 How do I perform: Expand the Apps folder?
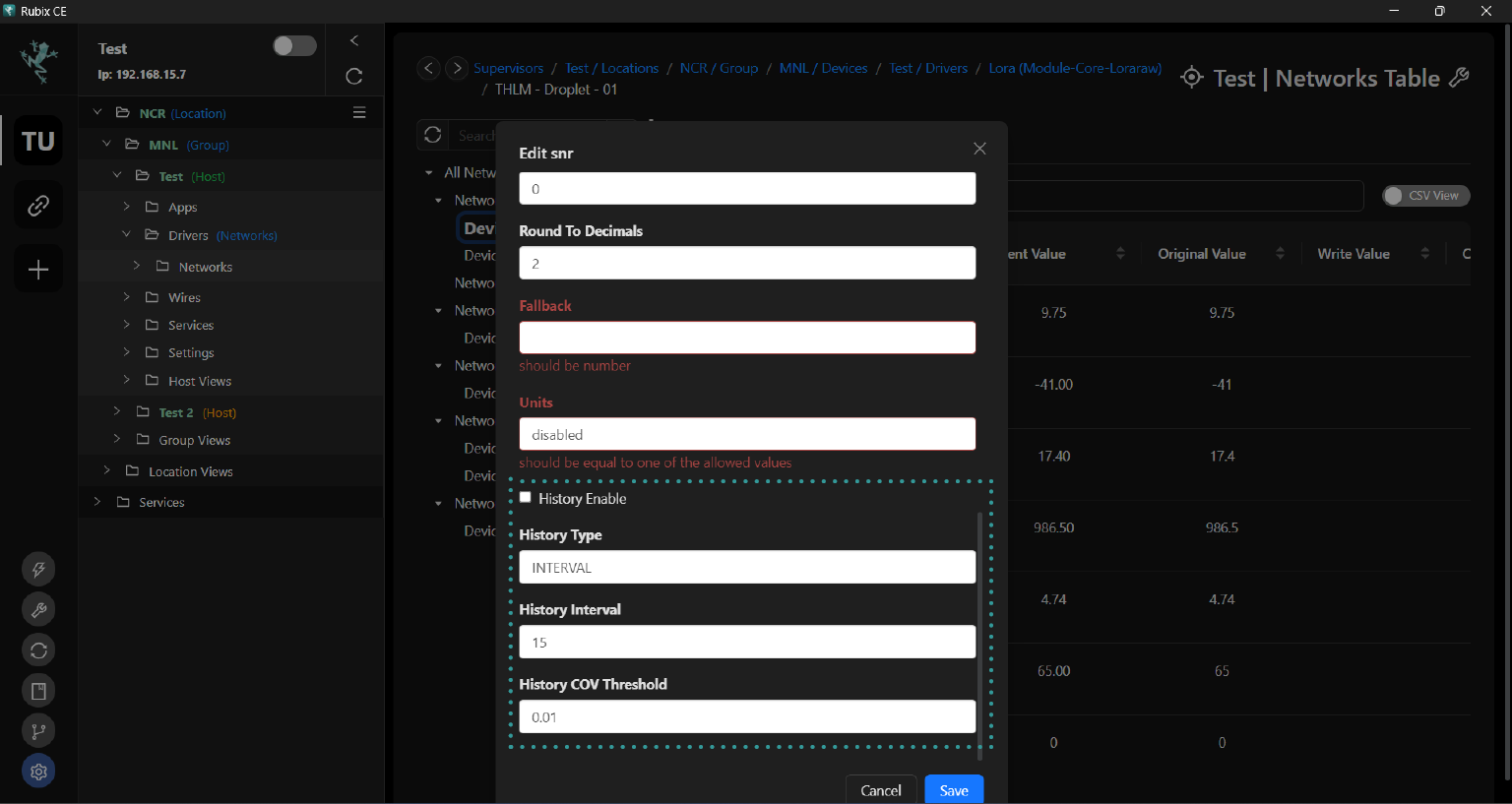coord(127,207)
